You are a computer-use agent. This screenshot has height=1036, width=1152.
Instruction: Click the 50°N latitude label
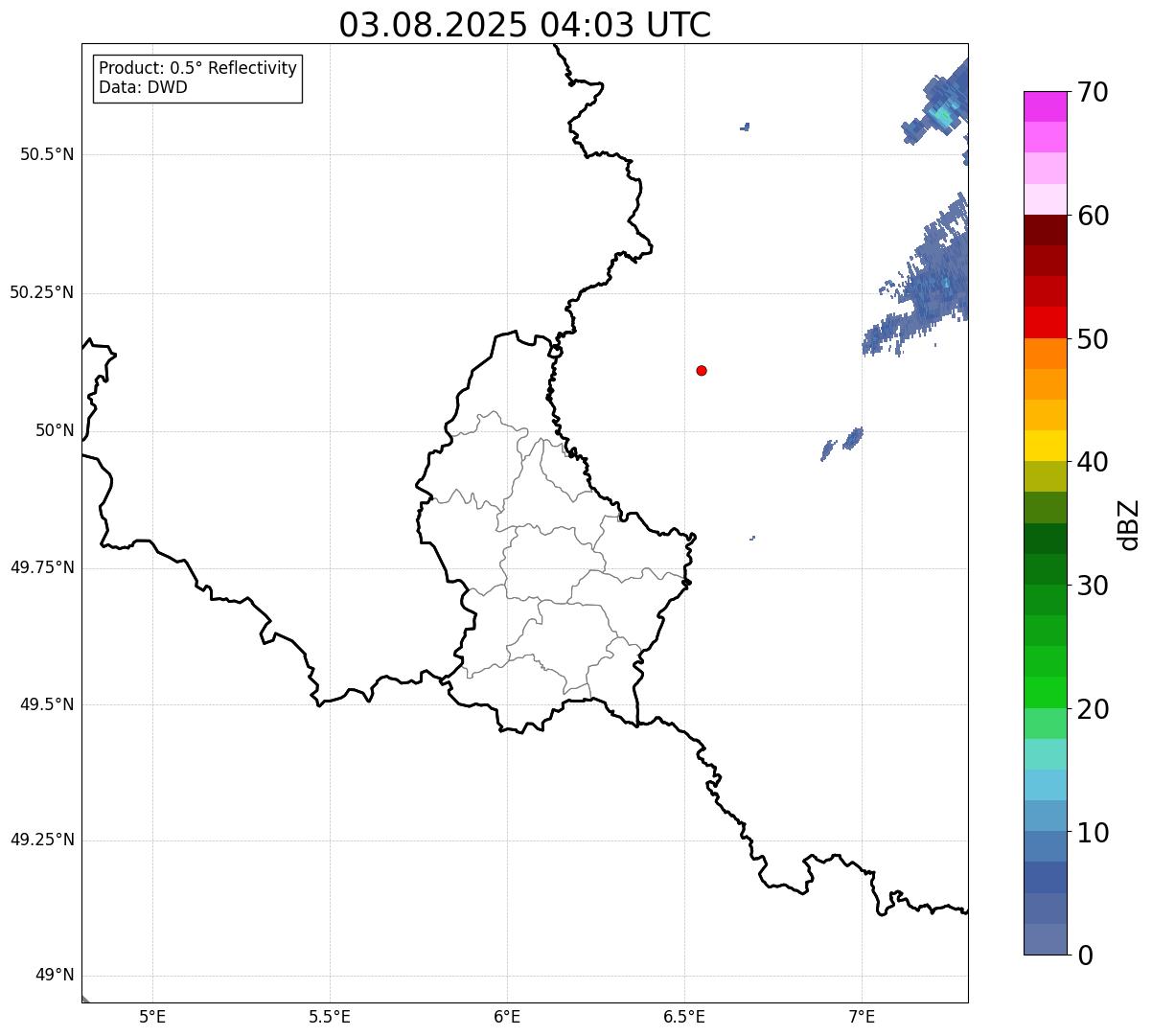tap(55, 430)
